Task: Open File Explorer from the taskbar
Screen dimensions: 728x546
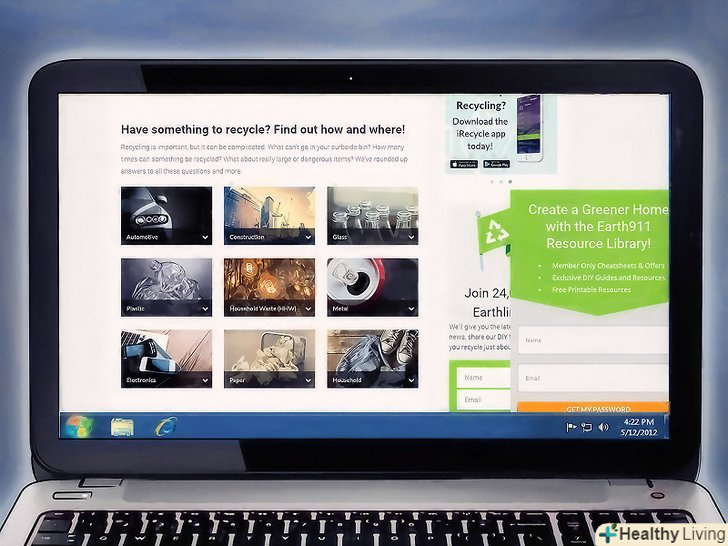Action: tap(122, 426)
